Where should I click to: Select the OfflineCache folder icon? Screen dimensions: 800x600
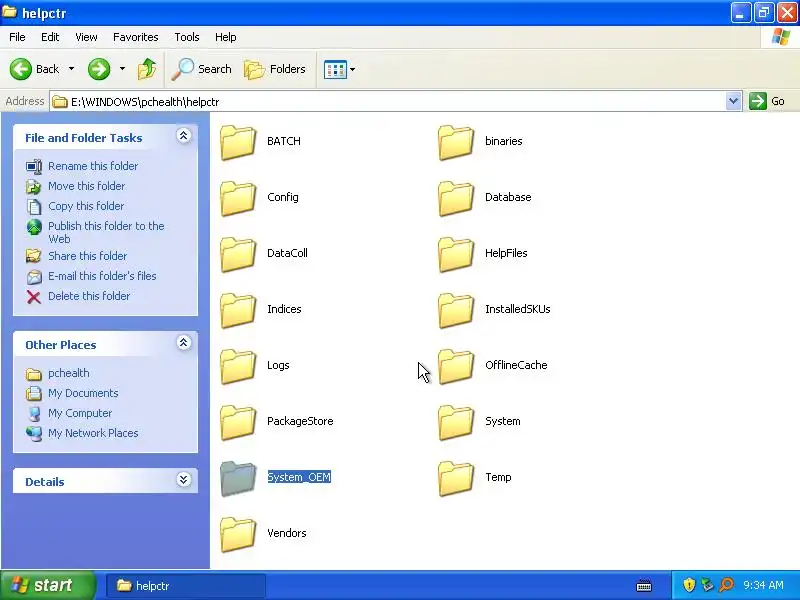pos(456,367)
